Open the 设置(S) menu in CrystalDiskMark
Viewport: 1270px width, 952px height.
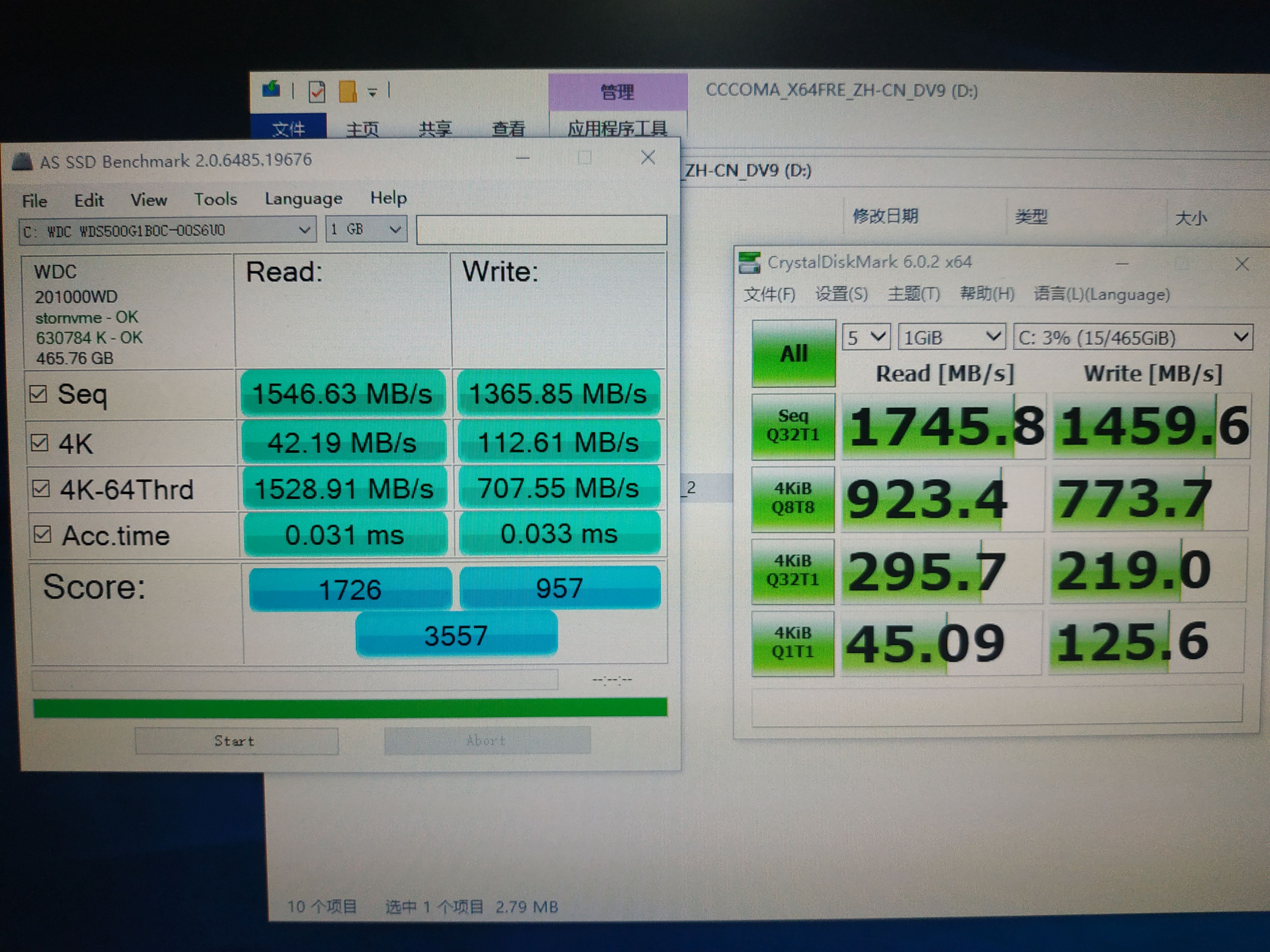(x=841, y=294)
